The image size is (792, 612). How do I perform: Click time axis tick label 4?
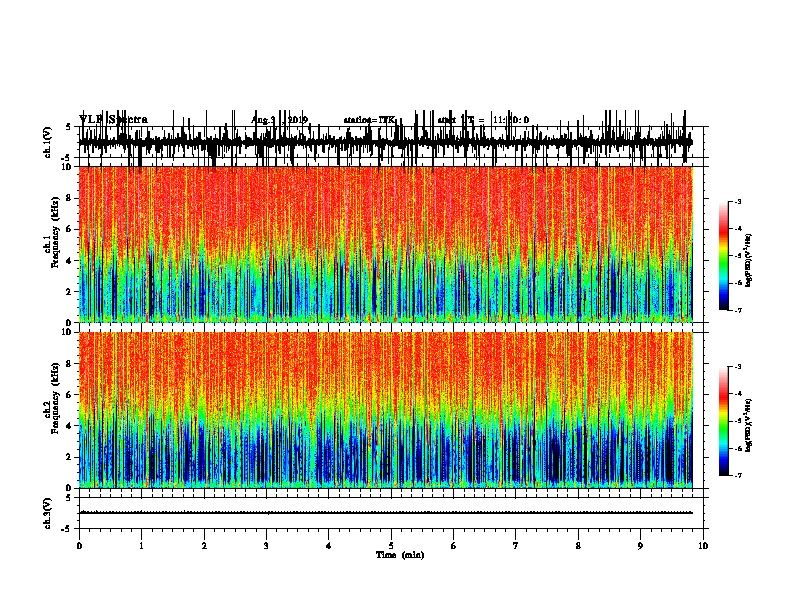coord(329,546)
